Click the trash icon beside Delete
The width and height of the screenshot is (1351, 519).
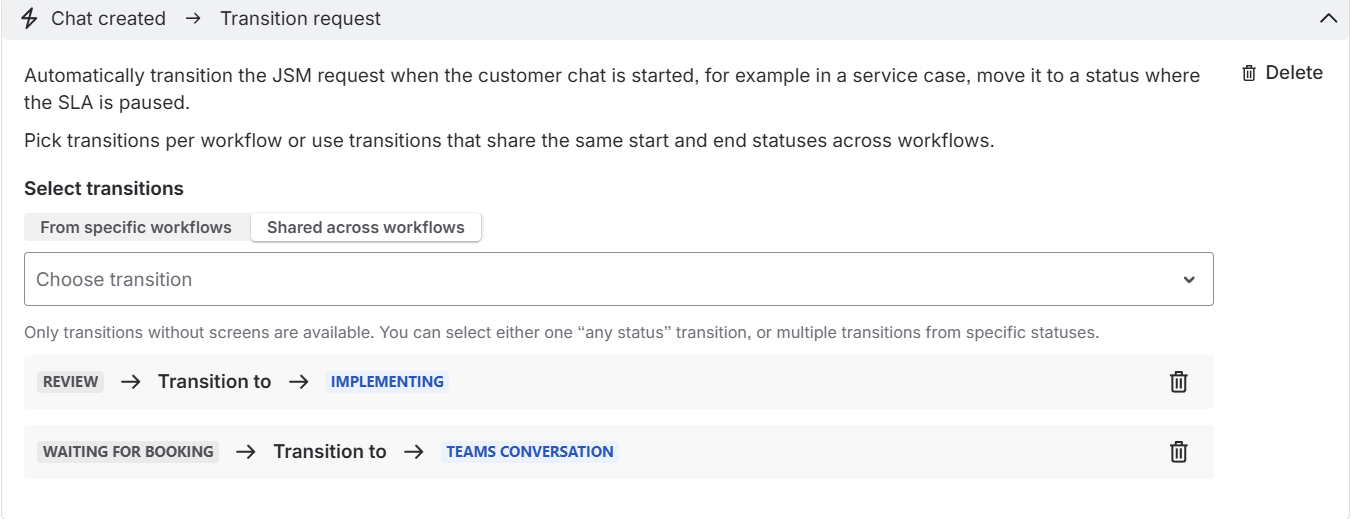(x=1249, y=73)
